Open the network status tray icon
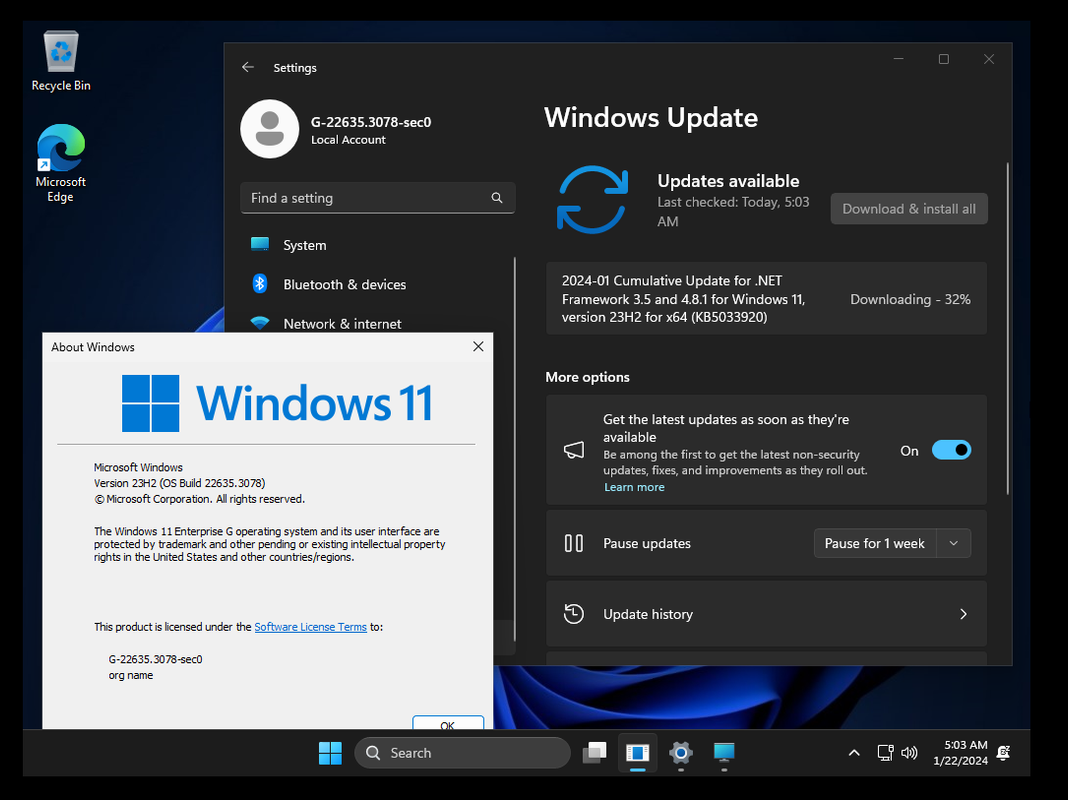1068x800 pixels. point(885,753)
